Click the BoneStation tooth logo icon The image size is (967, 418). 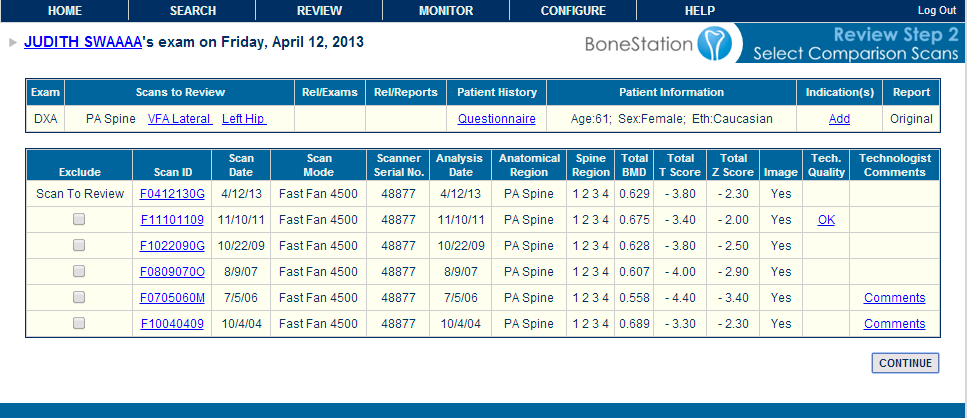717,42
